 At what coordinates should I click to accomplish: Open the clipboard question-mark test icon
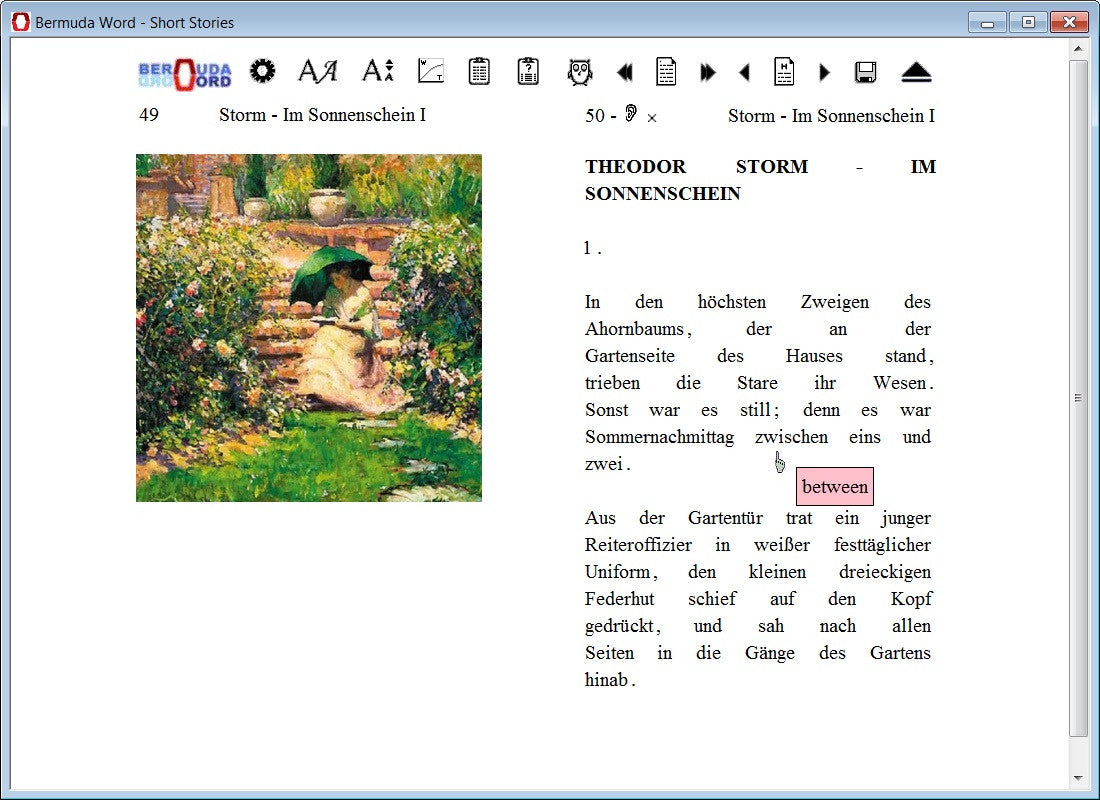click(x=528, y=71)
